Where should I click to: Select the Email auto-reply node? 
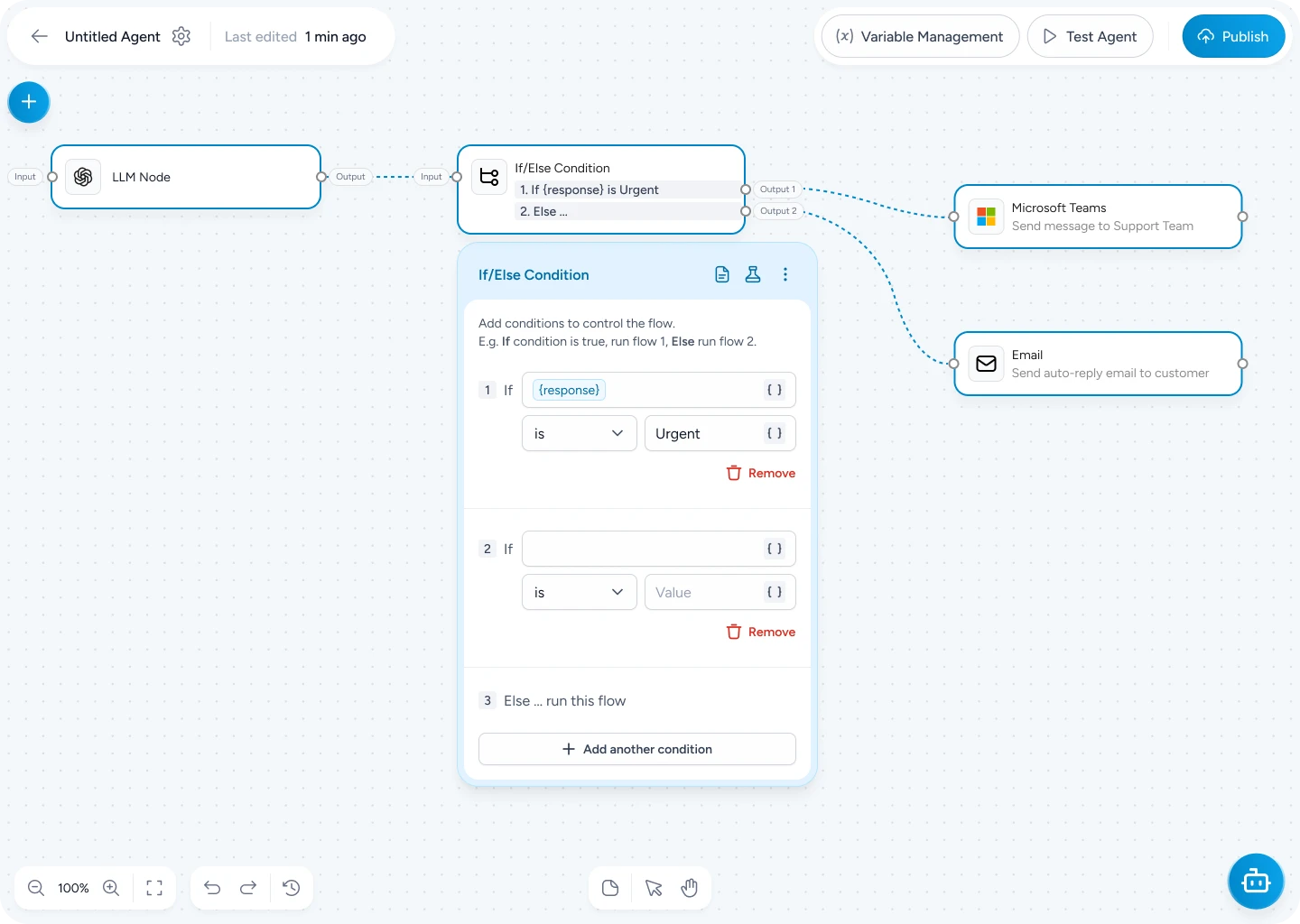1098,364
